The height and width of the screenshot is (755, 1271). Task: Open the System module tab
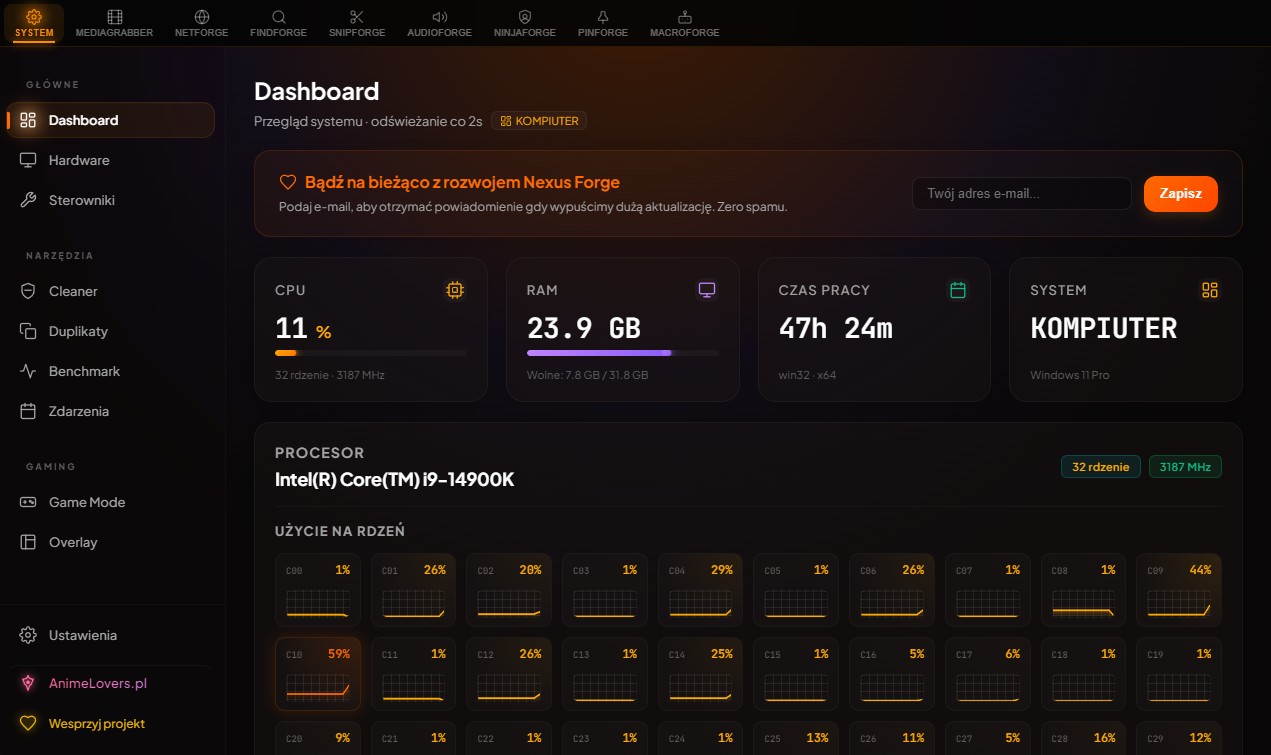(34, 23)
